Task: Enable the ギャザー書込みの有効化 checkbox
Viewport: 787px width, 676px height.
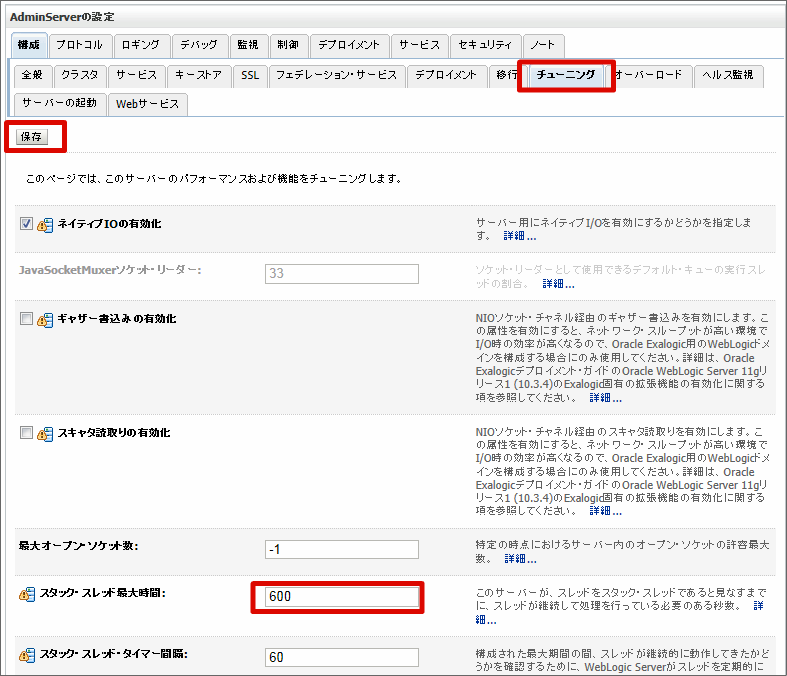Action: 27,319
